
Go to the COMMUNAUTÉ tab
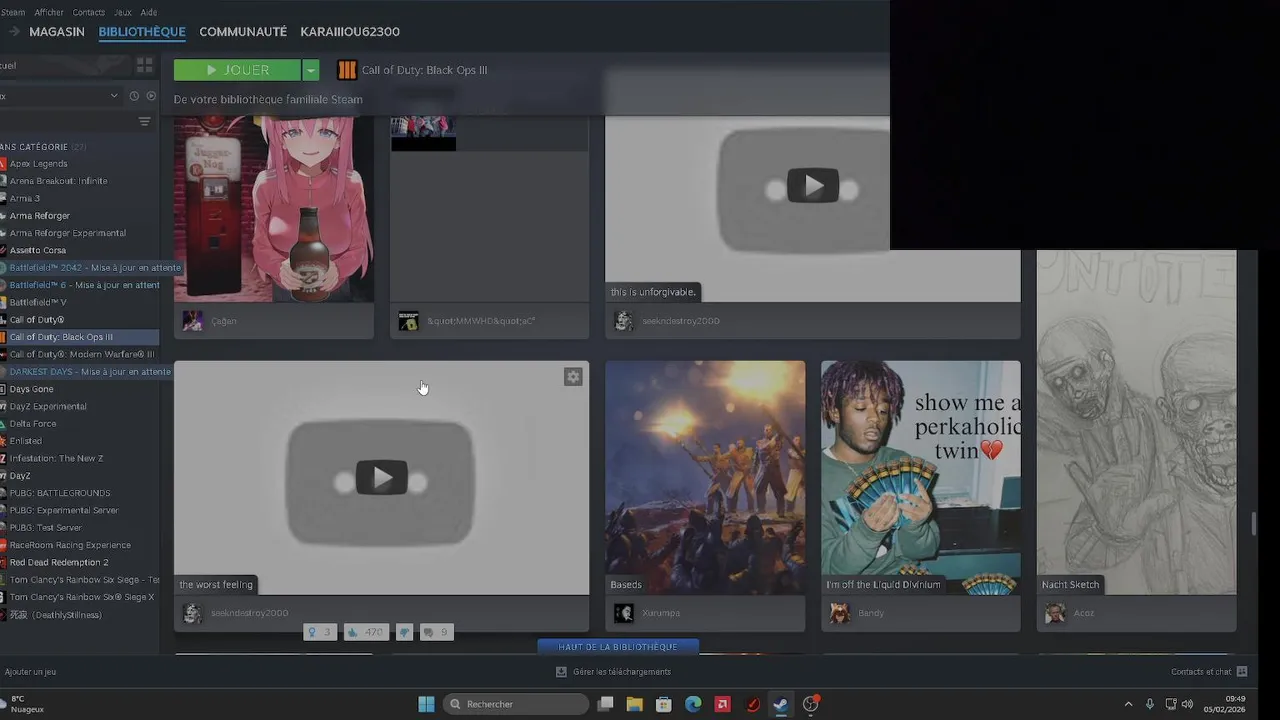pos(243,32)
